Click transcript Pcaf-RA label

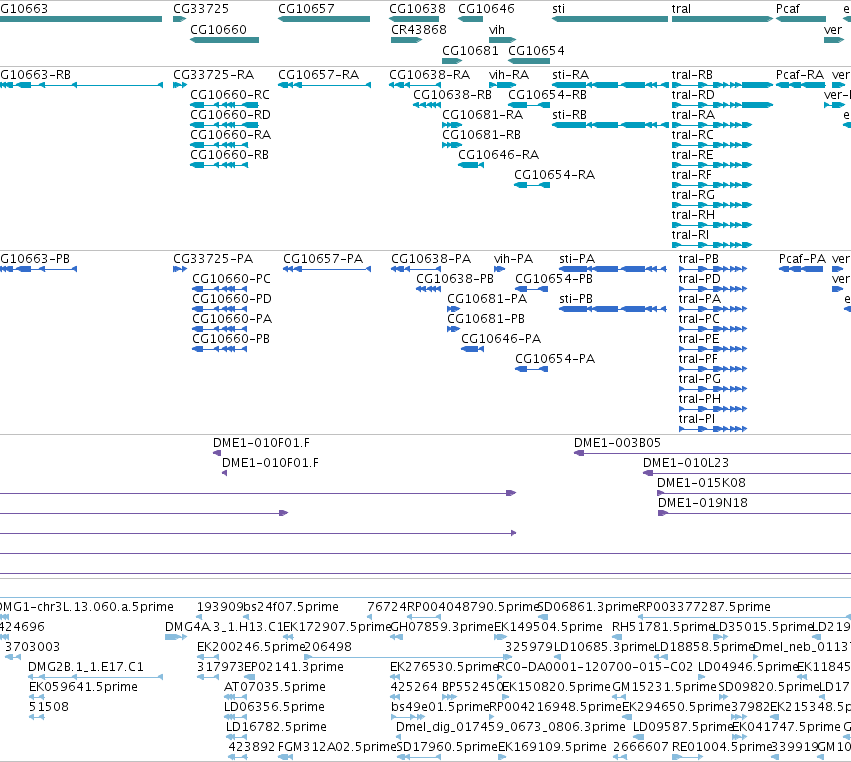point(799,74)
